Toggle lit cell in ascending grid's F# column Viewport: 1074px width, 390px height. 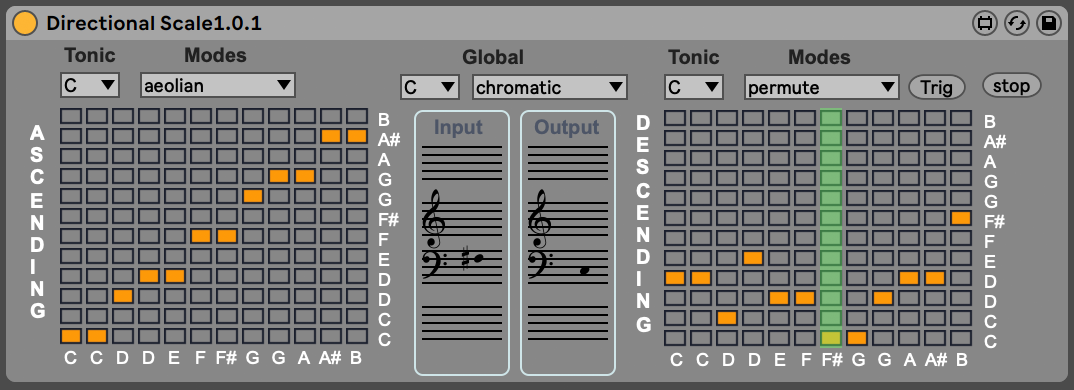[227, 236]
